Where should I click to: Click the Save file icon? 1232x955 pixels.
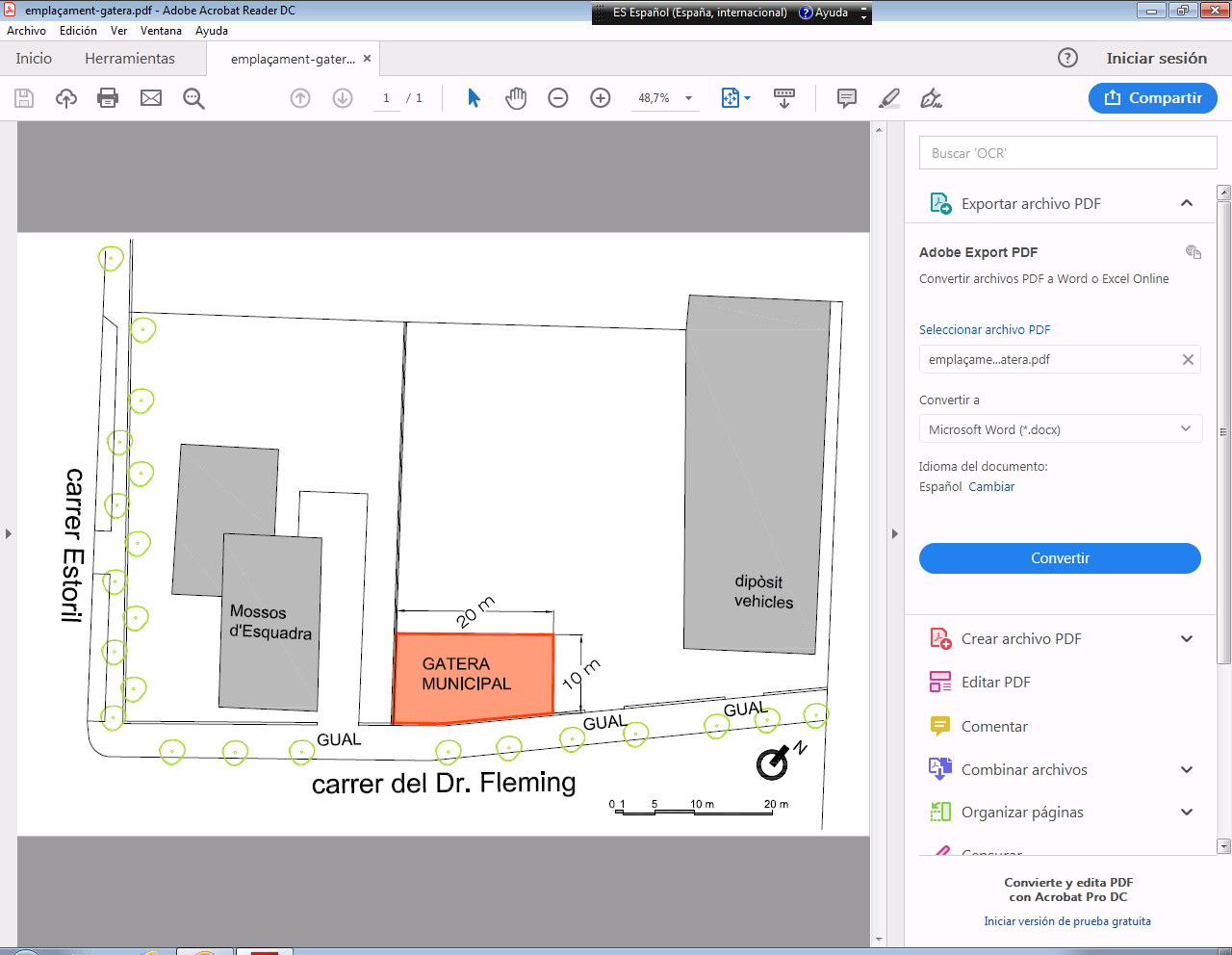coord(24,98)
